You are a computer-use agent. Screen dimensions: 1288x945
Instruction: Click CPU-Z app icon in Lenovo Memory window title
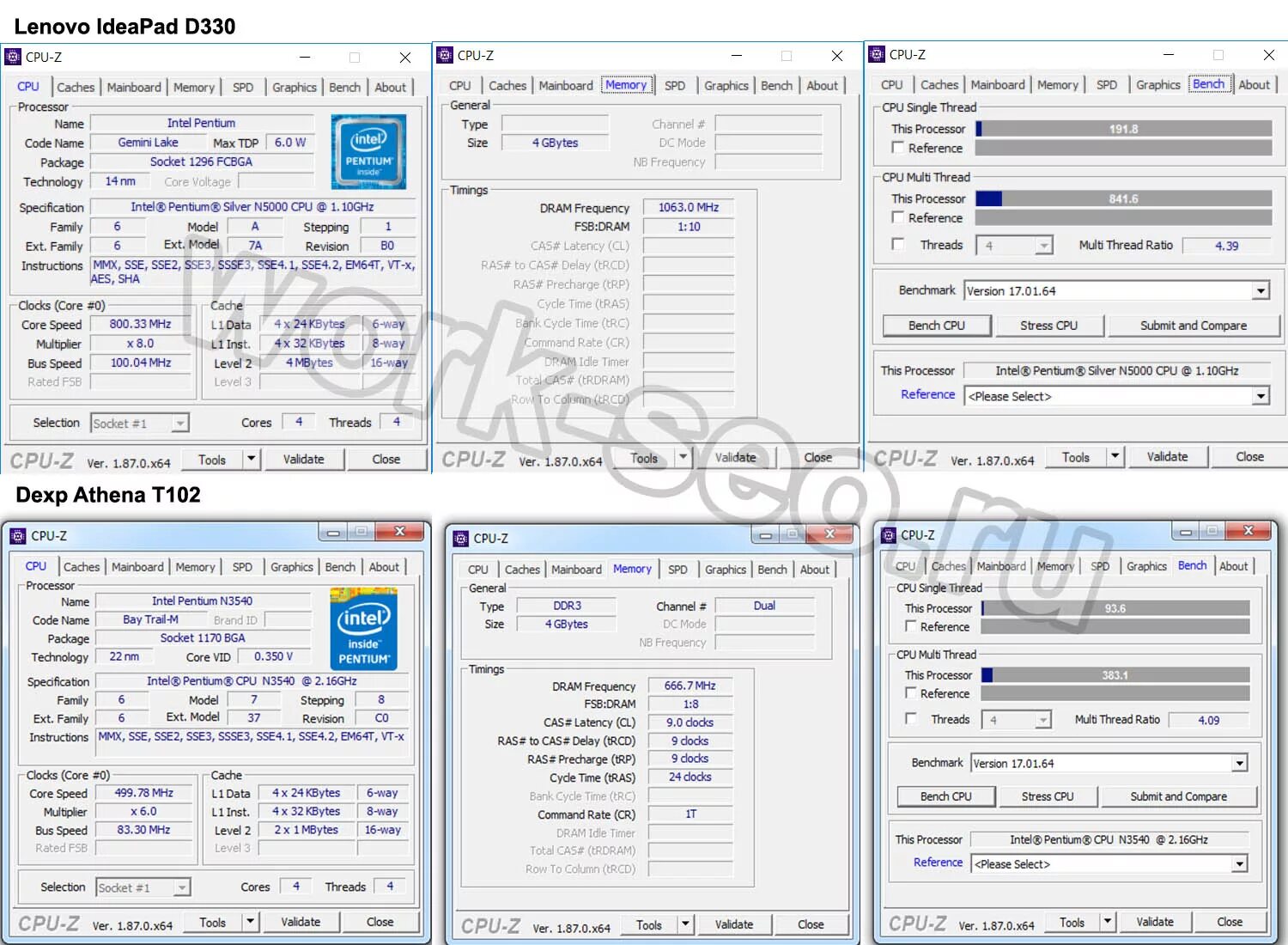coord(445,56)
